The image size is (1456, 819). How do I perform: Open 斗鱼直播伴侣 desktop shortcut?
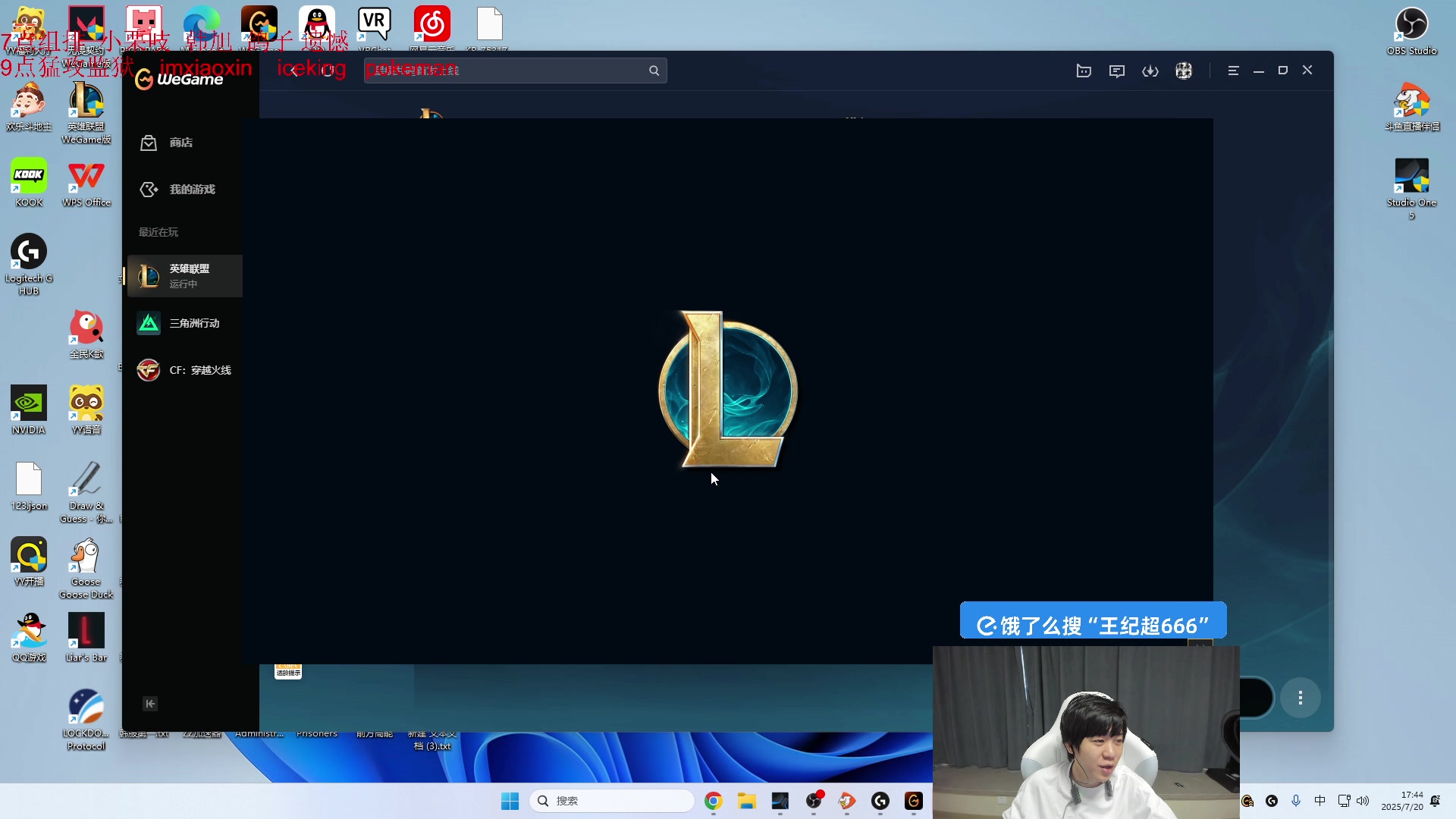(x=1411, y=106)
